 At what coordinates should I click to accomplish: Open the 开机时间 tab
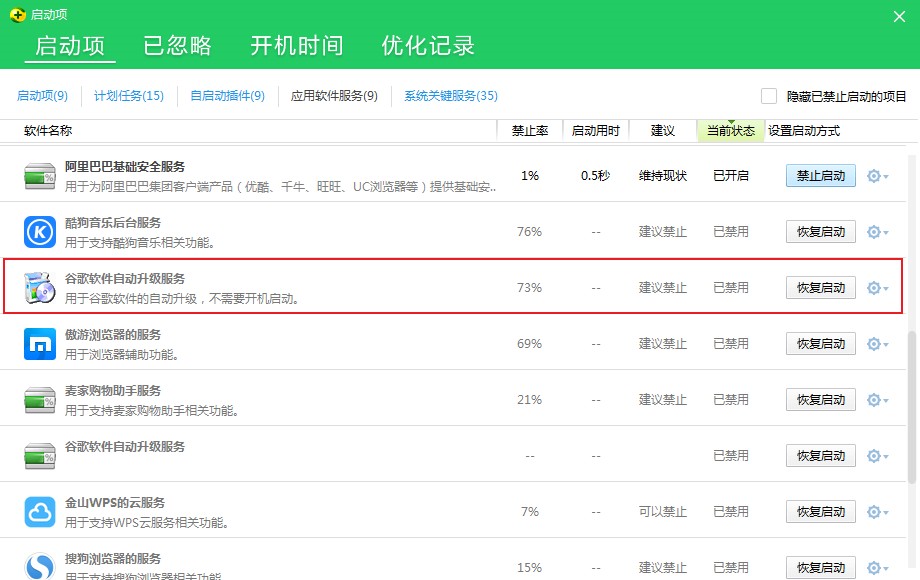click(x=297, y=46)
